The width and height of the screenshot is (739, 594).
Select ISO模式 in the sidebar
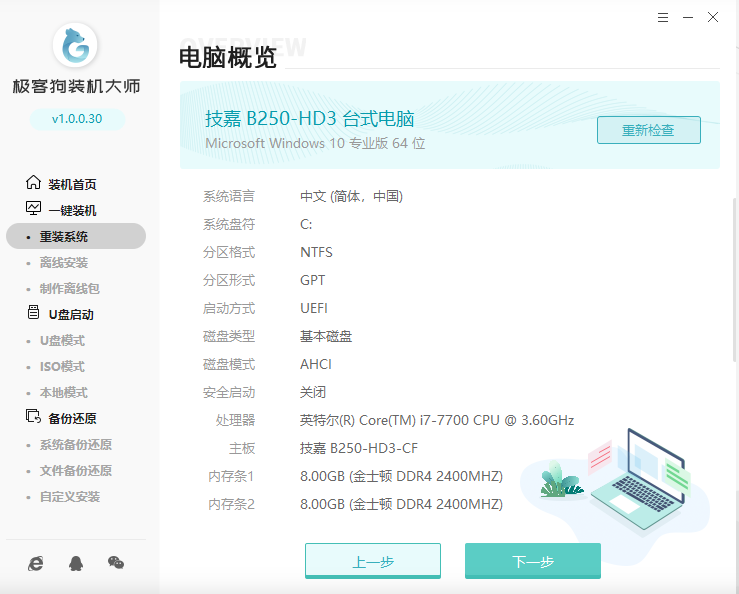click(62, 366)
